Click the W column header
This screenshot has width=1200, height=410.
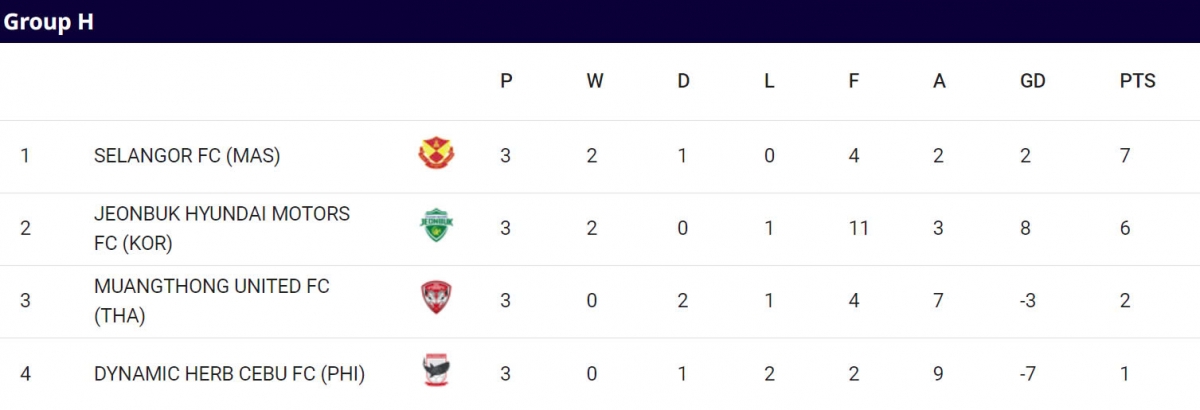pyautogui.click(x=595, y=82)
